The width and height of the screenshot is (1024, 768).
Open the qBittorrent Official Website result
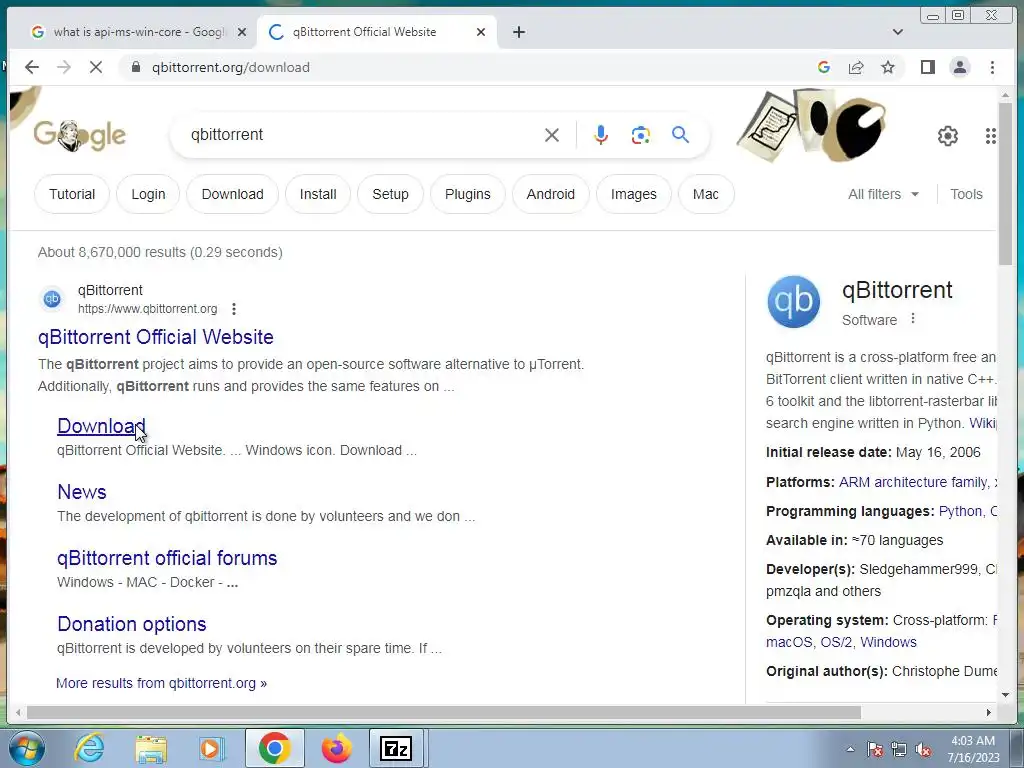155,337
